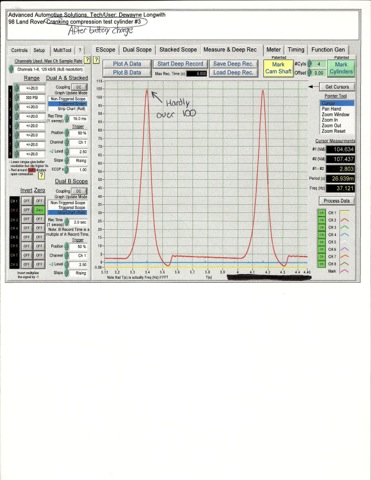
Task: Toggle Invert button for CH 1
Action: click(x=27, y=201)
